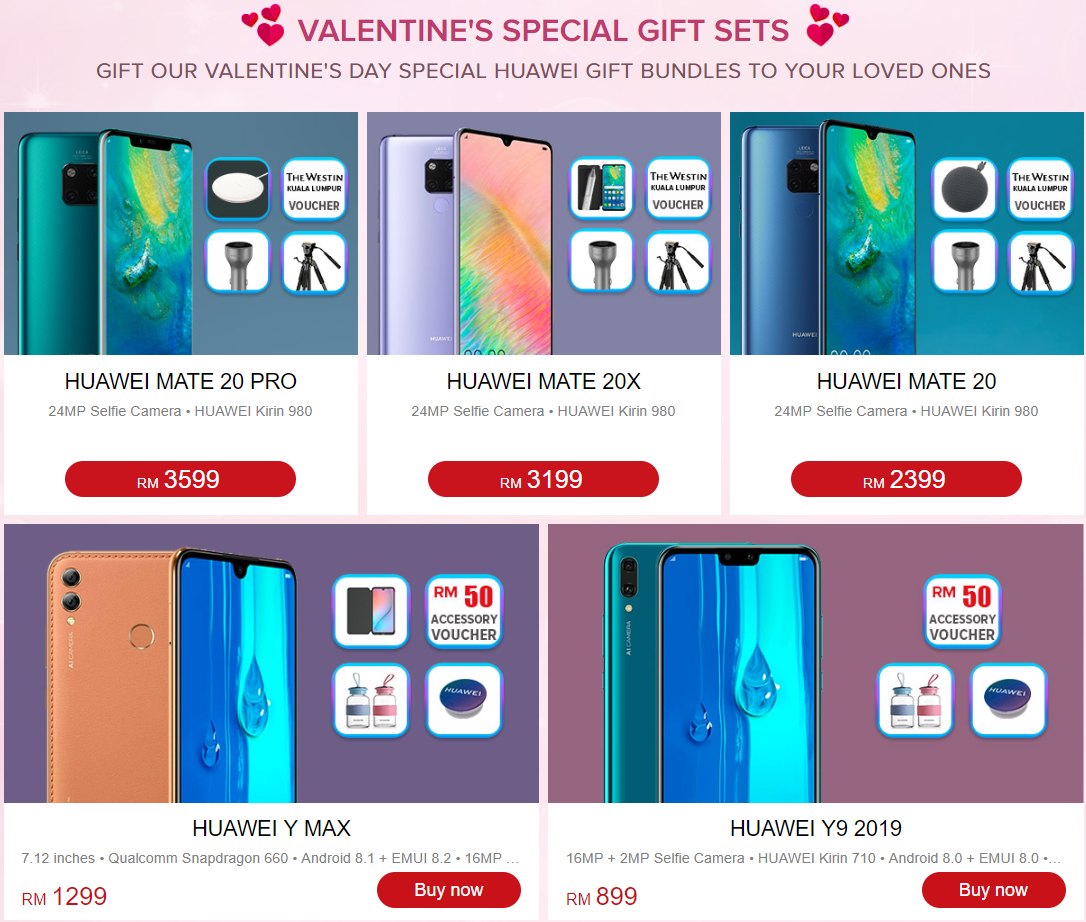This screenshot has width=1086, height=922.
Task: Buy now the Huawei Y Max
Action: (449, 890)
